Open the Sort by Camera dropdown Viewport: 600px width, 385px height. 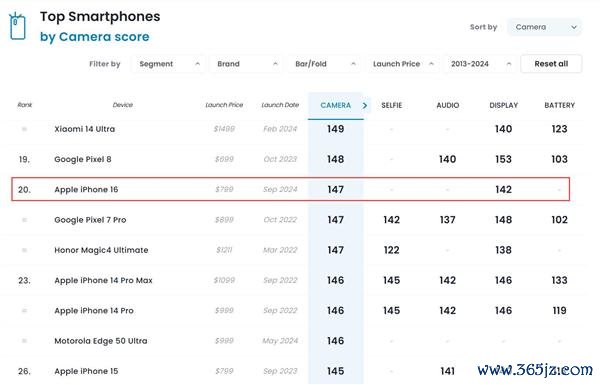click(x=545, y=27)
